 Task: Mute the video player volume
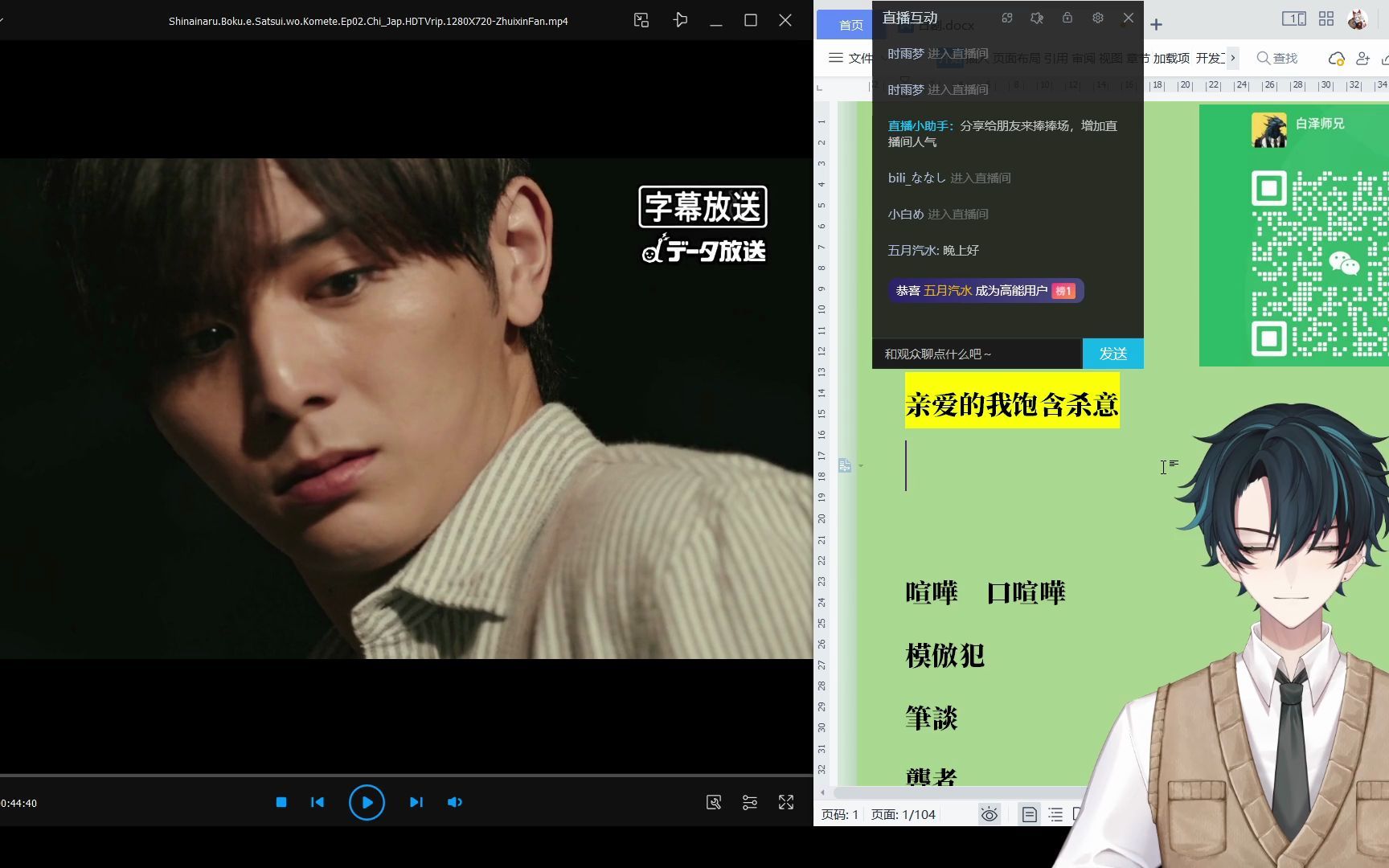click(x=455, y=802)
